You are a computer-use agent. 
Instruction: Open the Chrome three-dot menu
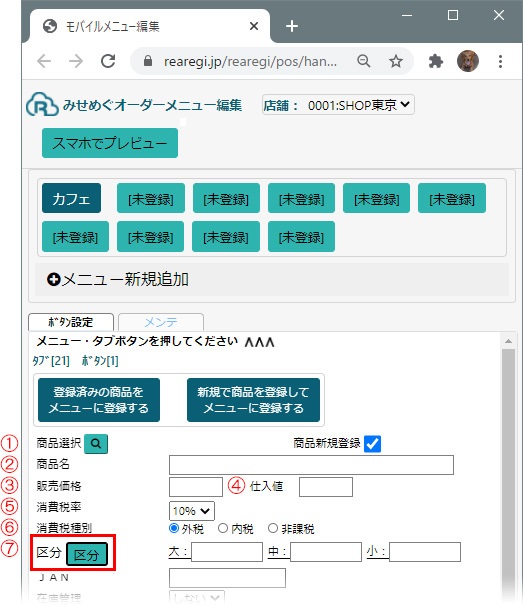[500, 61]
